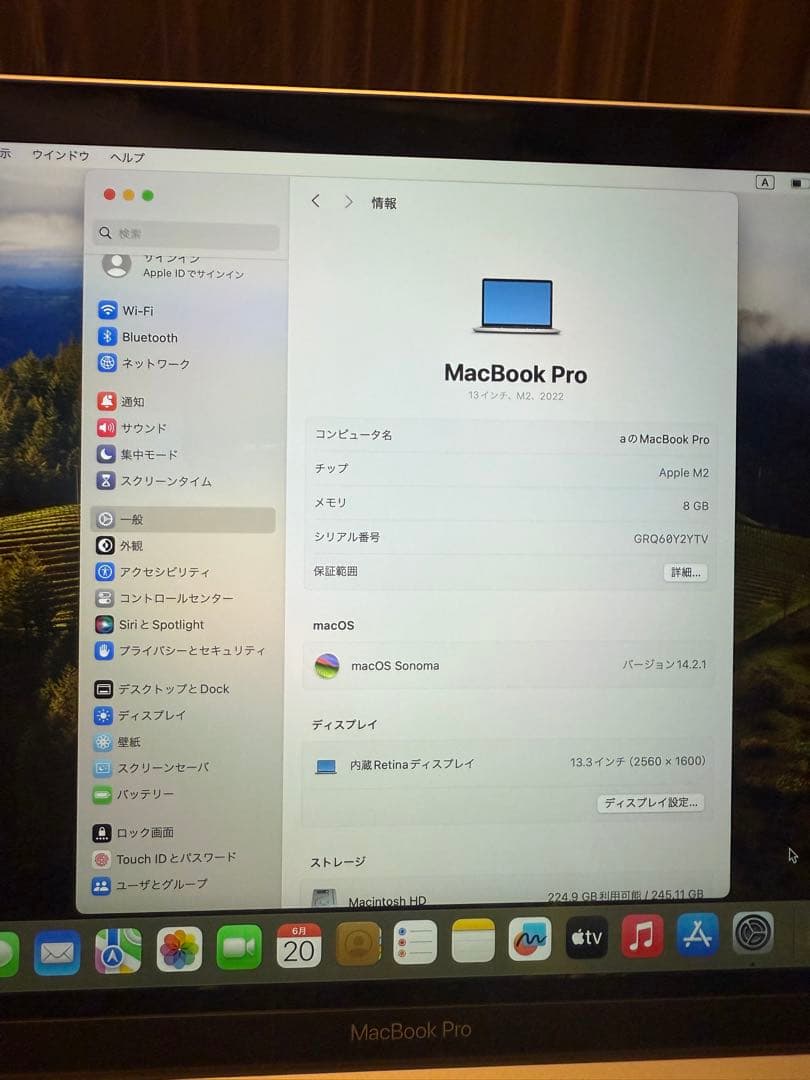Click inside the 検索 search field
This screenshot has height=1080, width=810.
tap(185, 234)
